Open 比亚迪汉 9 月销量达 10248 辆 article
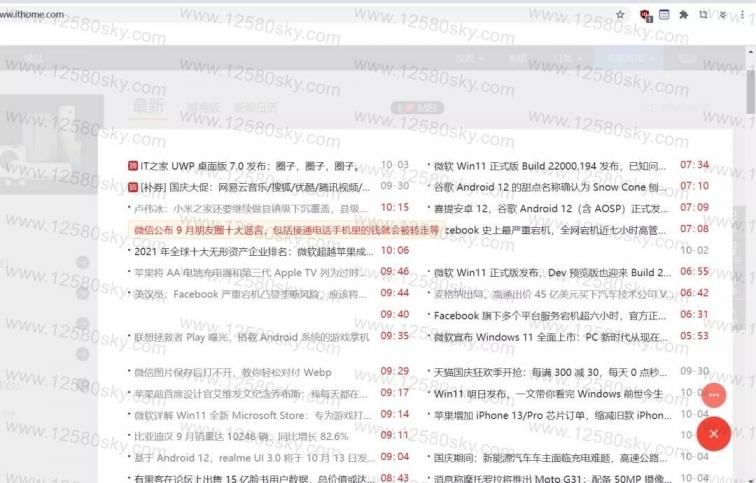Image resolution: width=756 pixels, height=483 pixels. click(241, 436)
